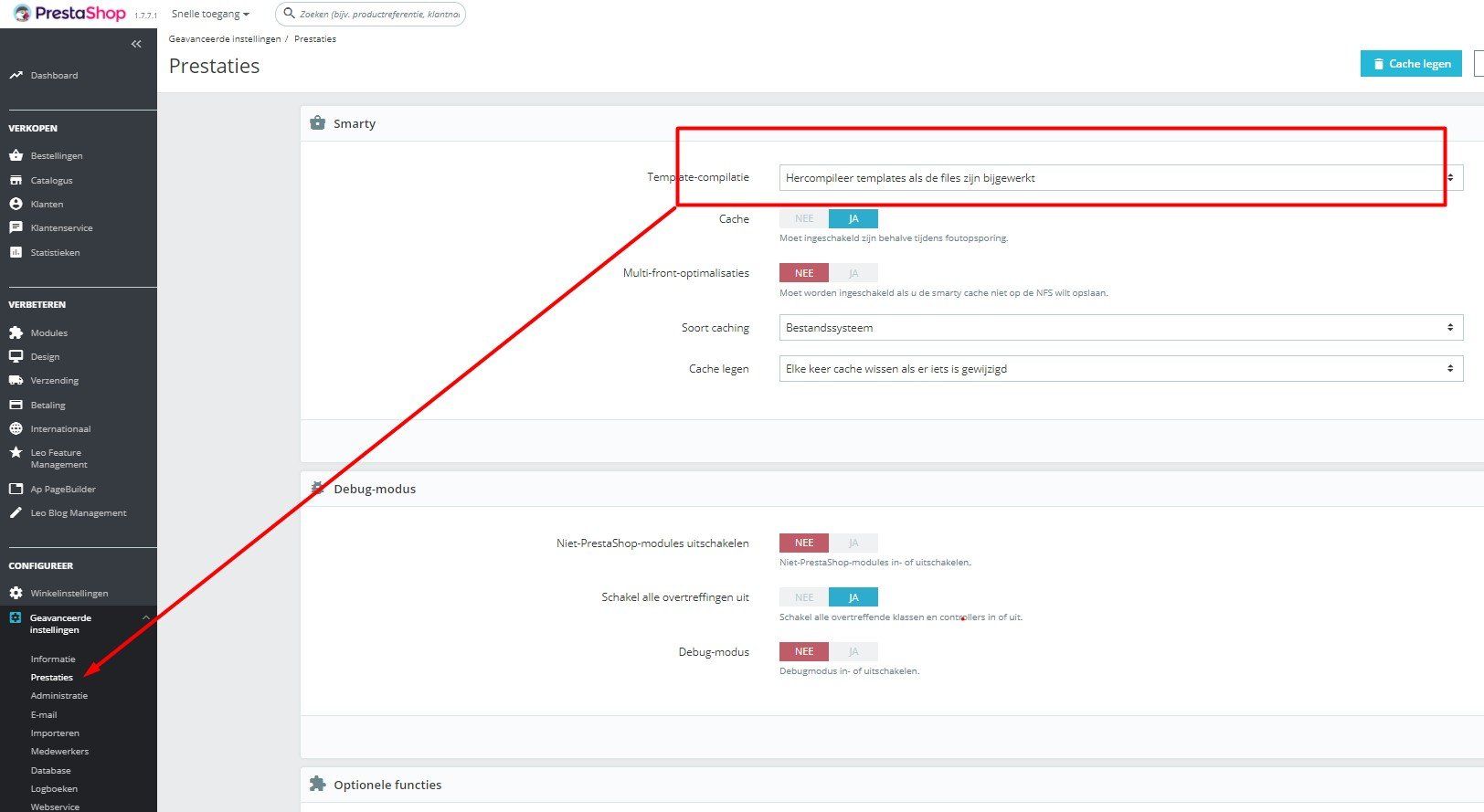Open the Snelle toegang dropdown
This screenshot has width=1484, height=812.
(210, 14)
